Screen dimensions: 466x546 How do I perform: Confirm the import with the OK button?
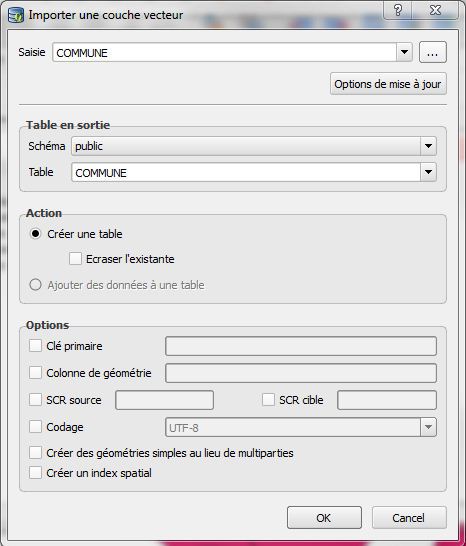click(x=324, y=518)
